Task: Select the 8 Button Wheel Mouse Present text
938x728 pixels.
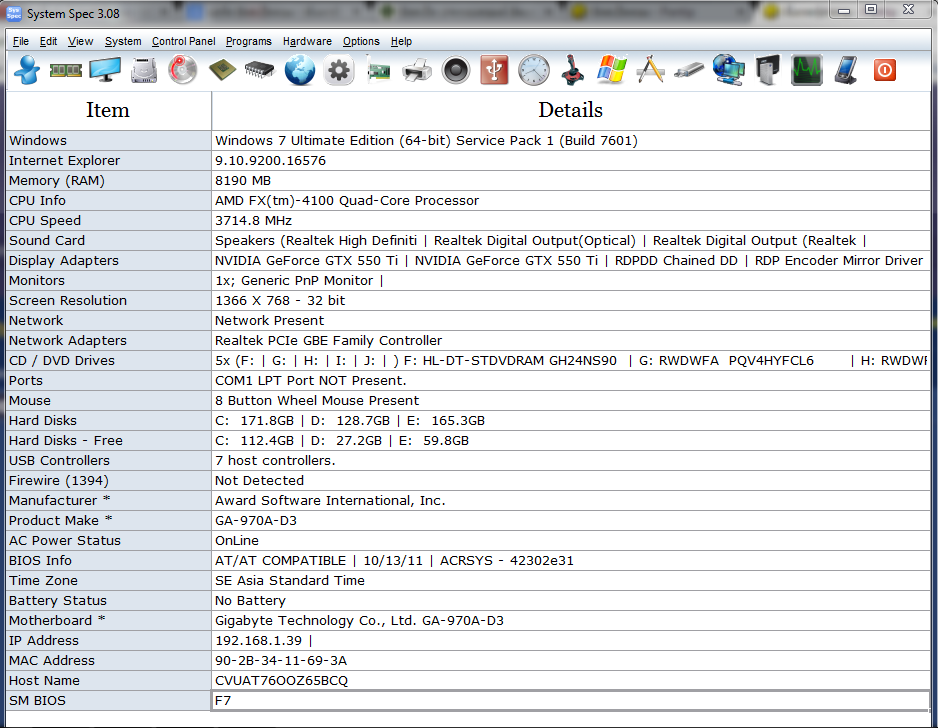Action: pyautogui.click(x=317, y=401)
